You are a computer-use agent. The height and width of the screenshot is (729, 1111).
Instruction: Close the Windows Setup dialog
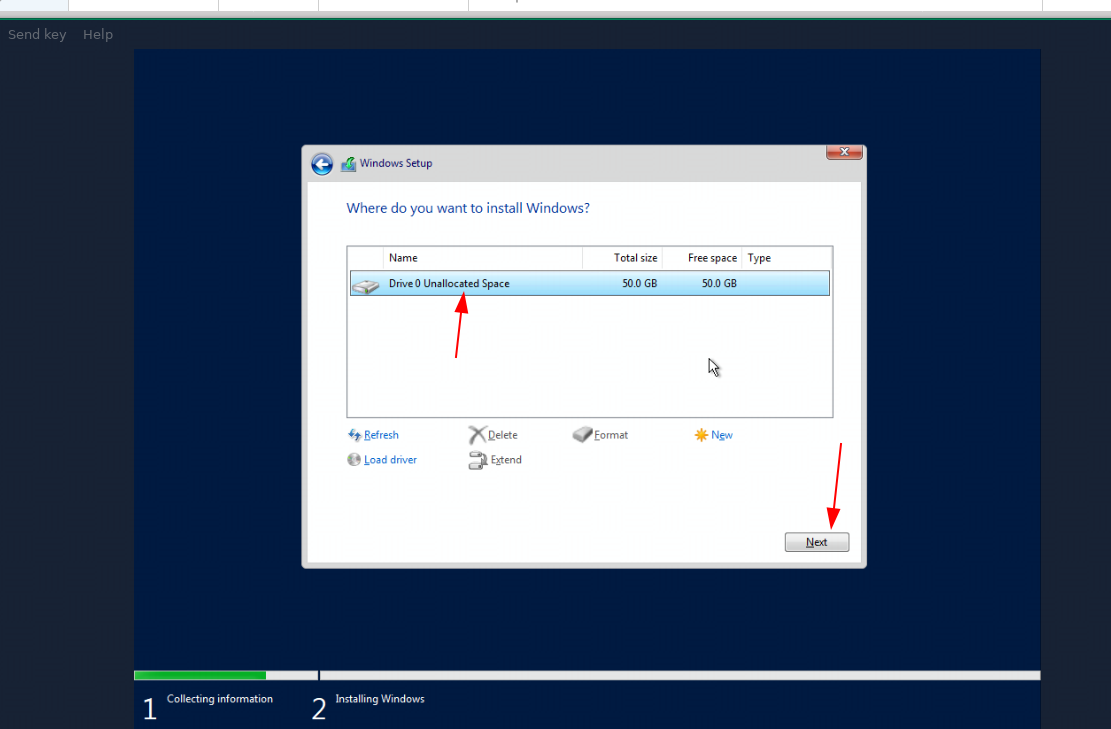844,152
